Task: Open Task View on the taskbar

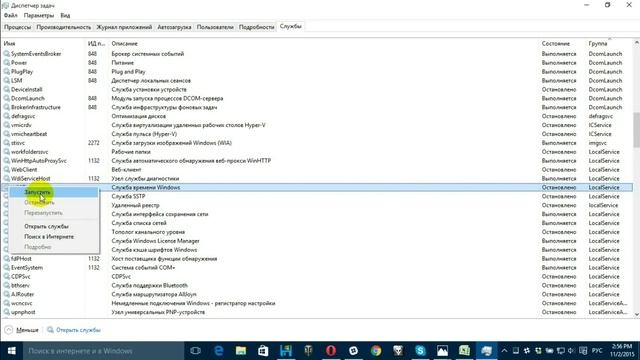Action: click(x=196, y=351)
